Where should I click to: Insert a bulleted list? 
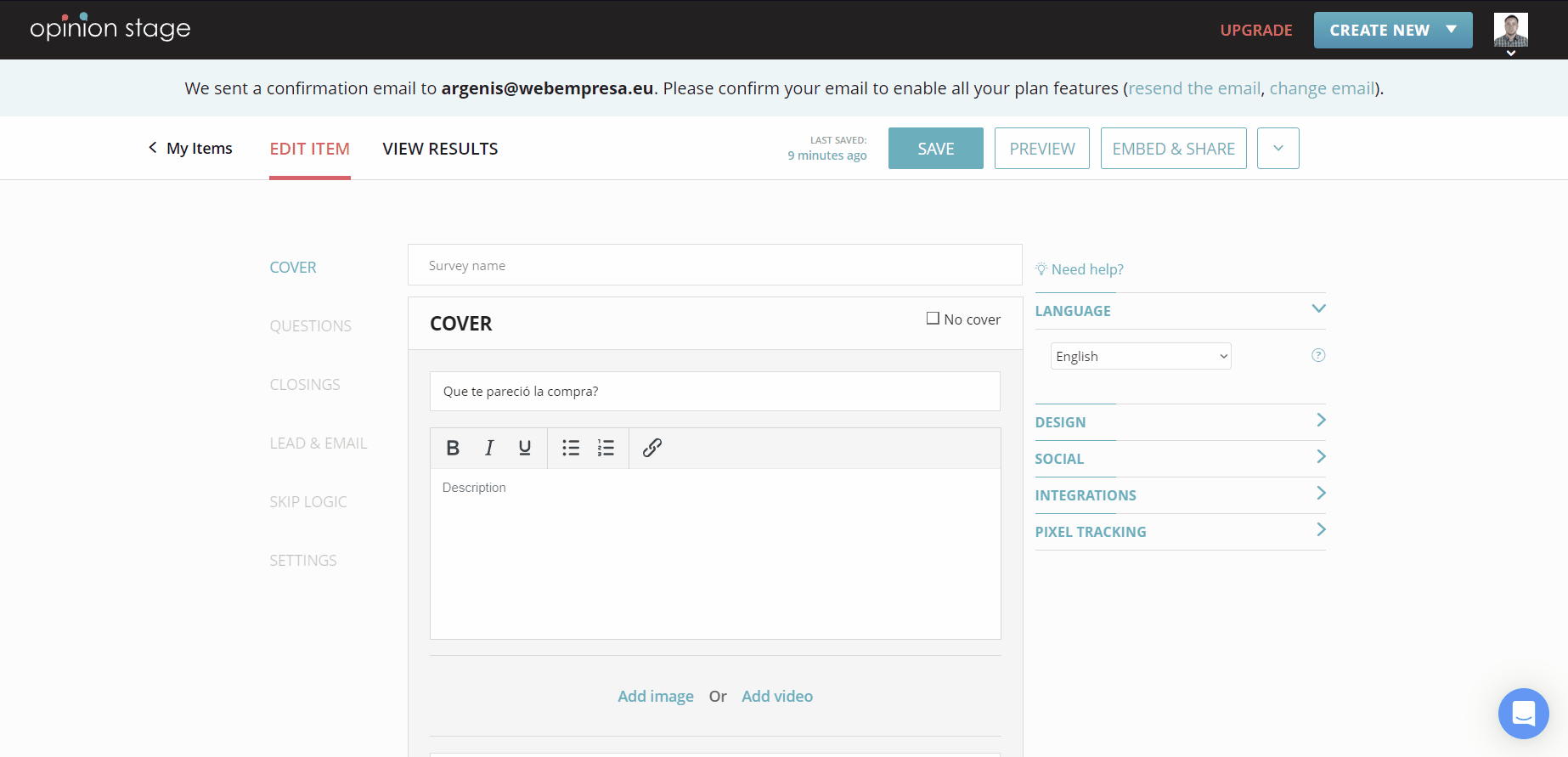pos(571,448)
